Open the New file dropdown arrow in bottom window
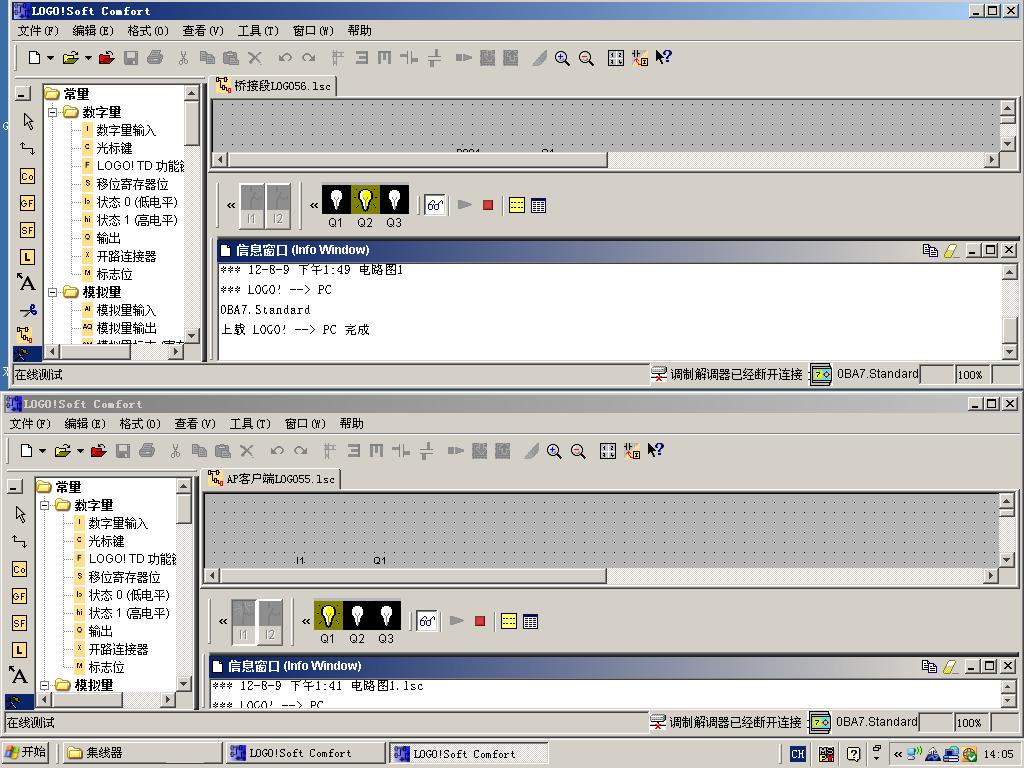This screenshot has width=1024, height=768. 42,451
